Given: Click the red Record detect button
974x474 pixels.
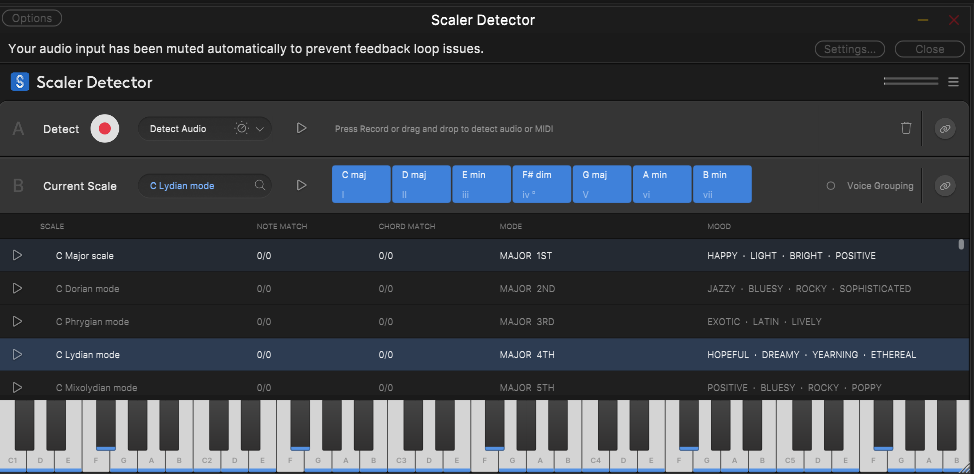Looking at the screenshot, I should click(105, 128).
